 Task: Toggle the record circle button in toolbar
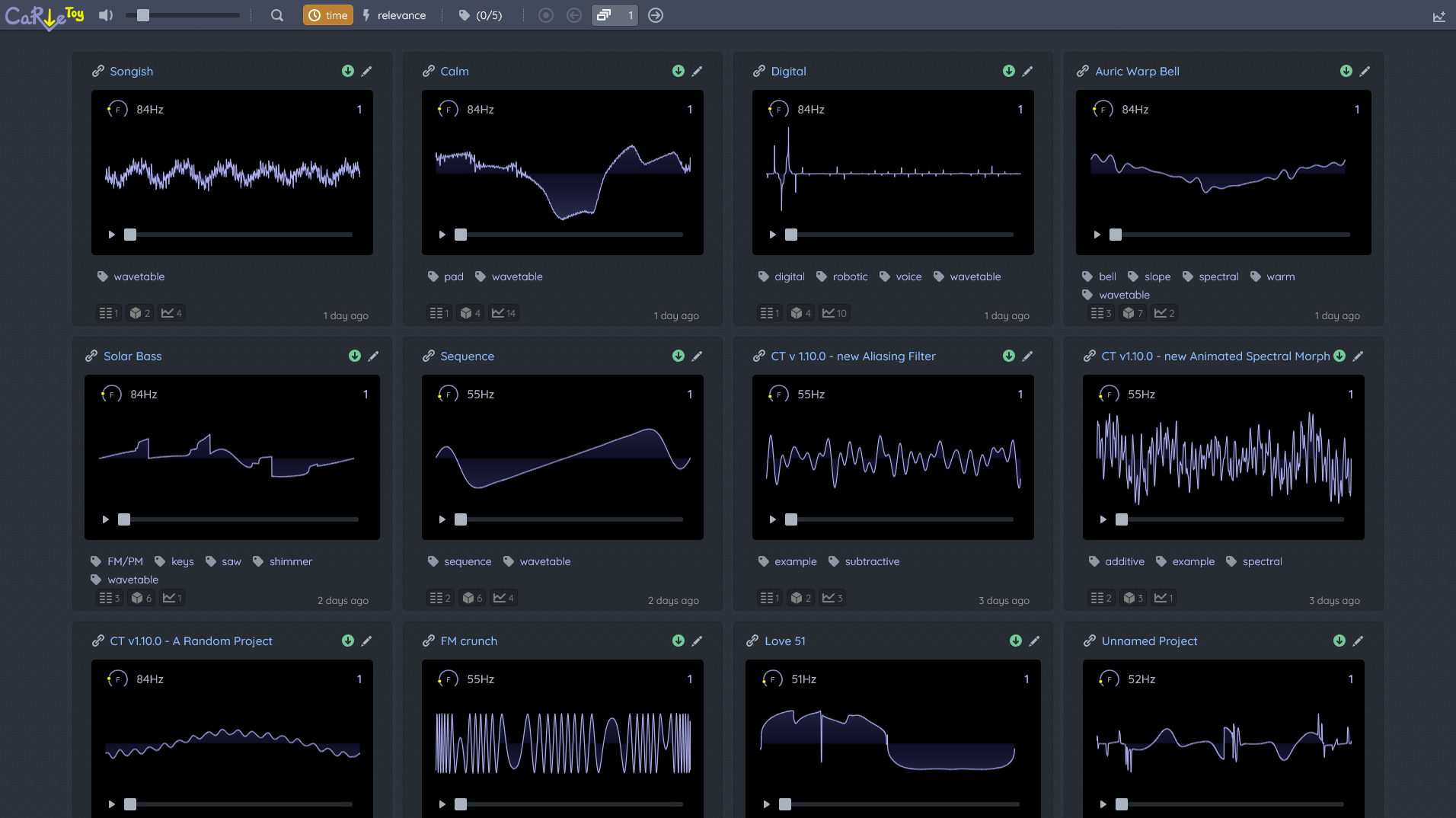pos(546,15)
